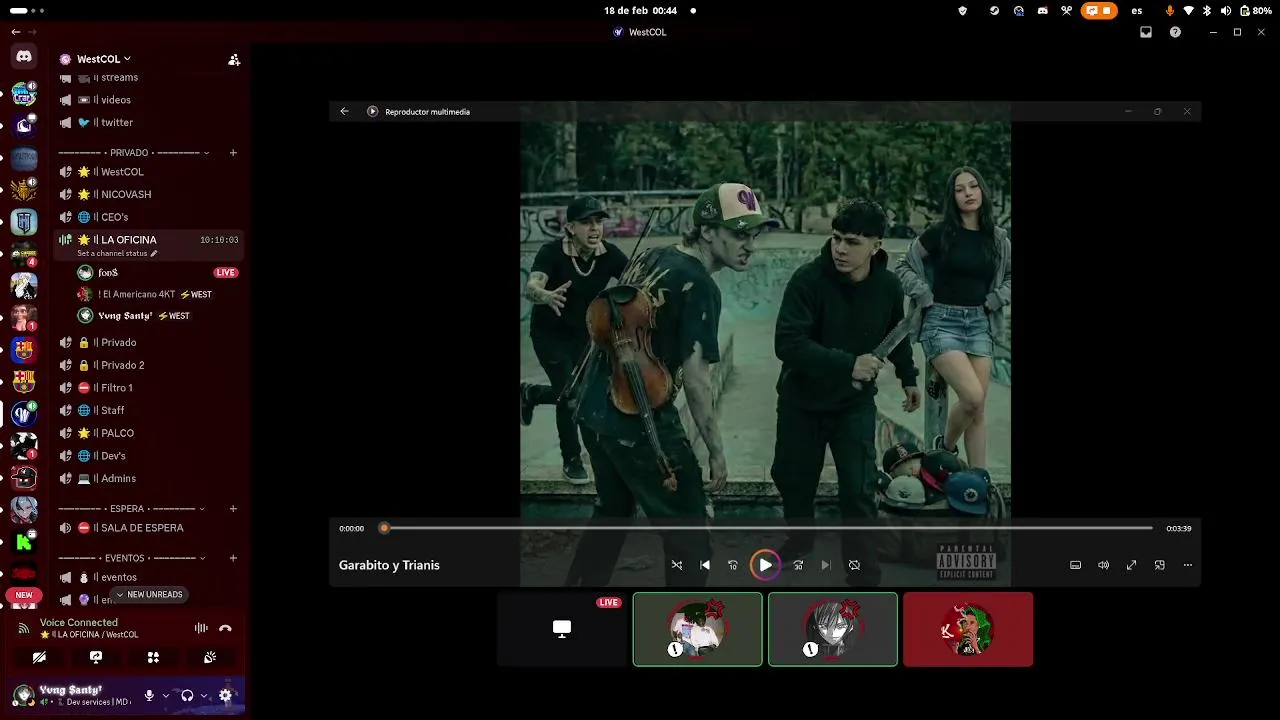Open WestCOL server dropdown menu
The height and width of the screenshot is (720, 1280).
[x=104, y=59]
